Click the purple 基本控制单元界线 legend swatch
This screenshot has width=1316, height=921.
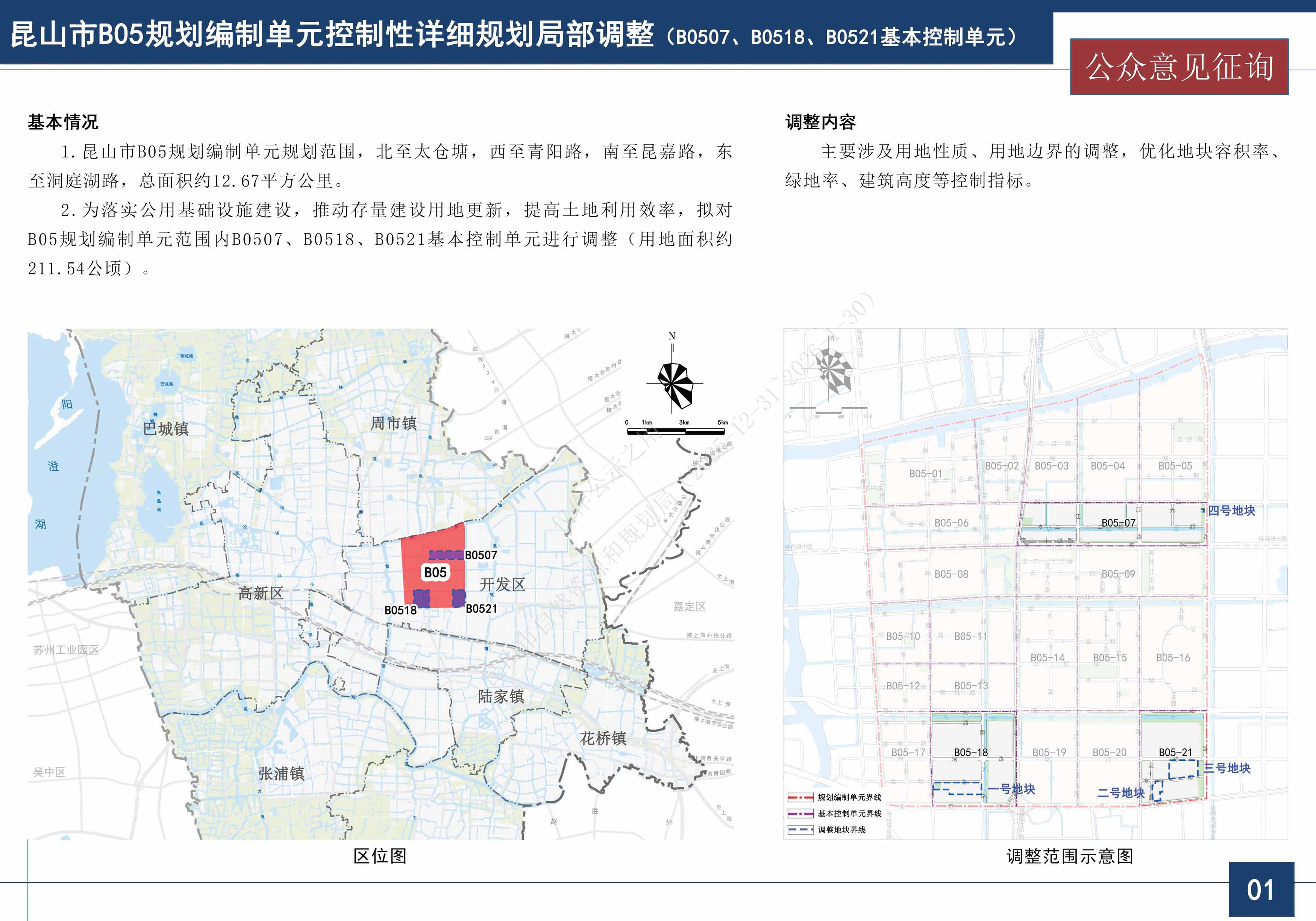[x=800, y=813]
